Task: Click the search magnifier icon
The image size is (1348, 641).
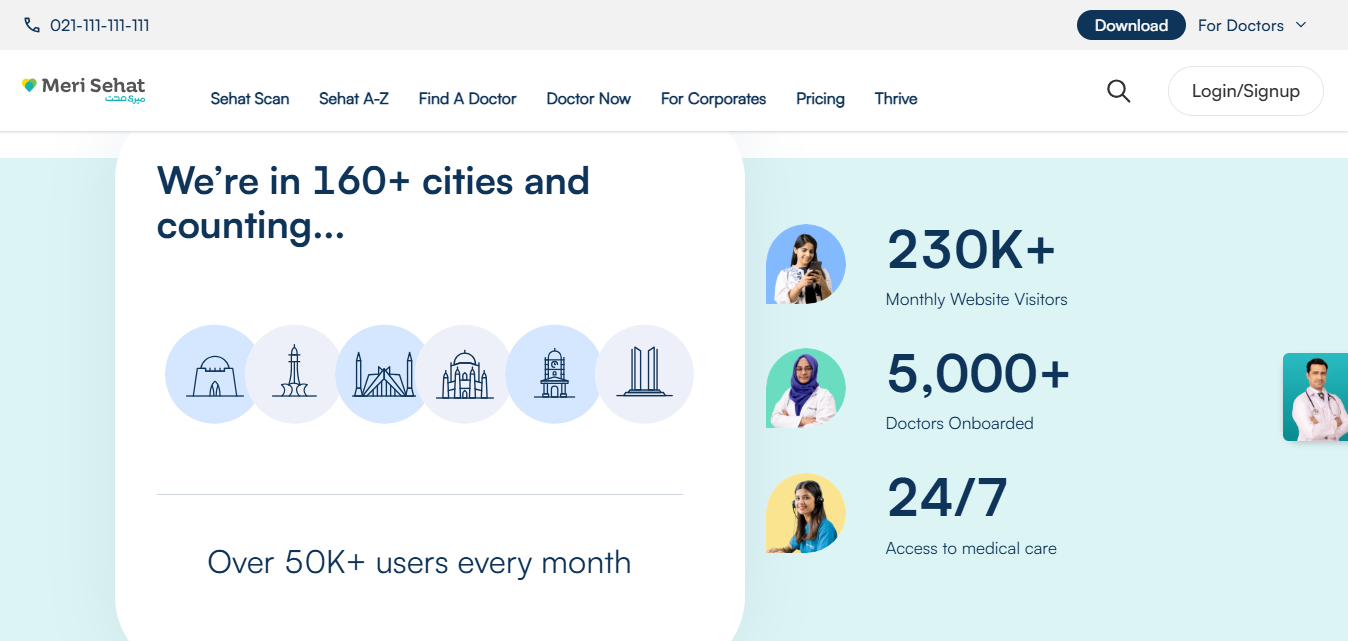Action: (x=1118, y=92)
